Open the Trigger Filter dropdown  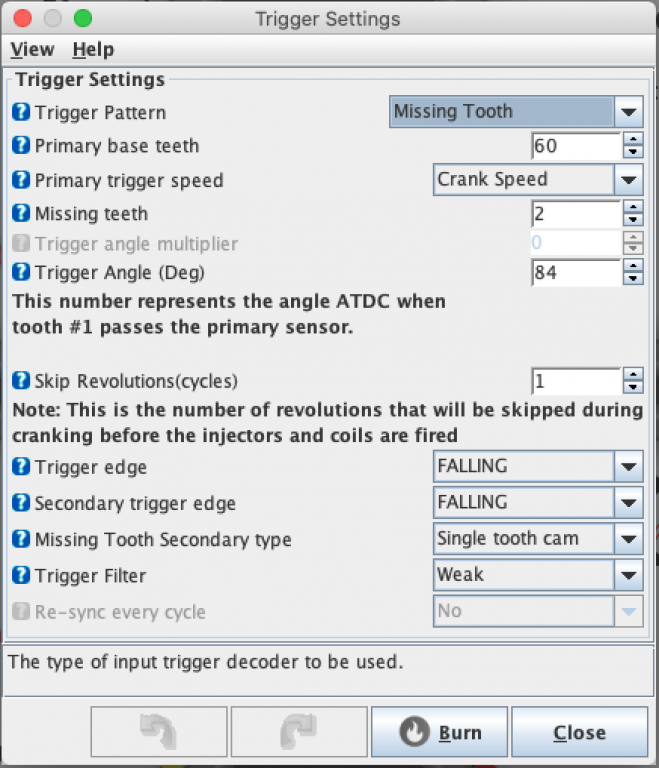628,575
